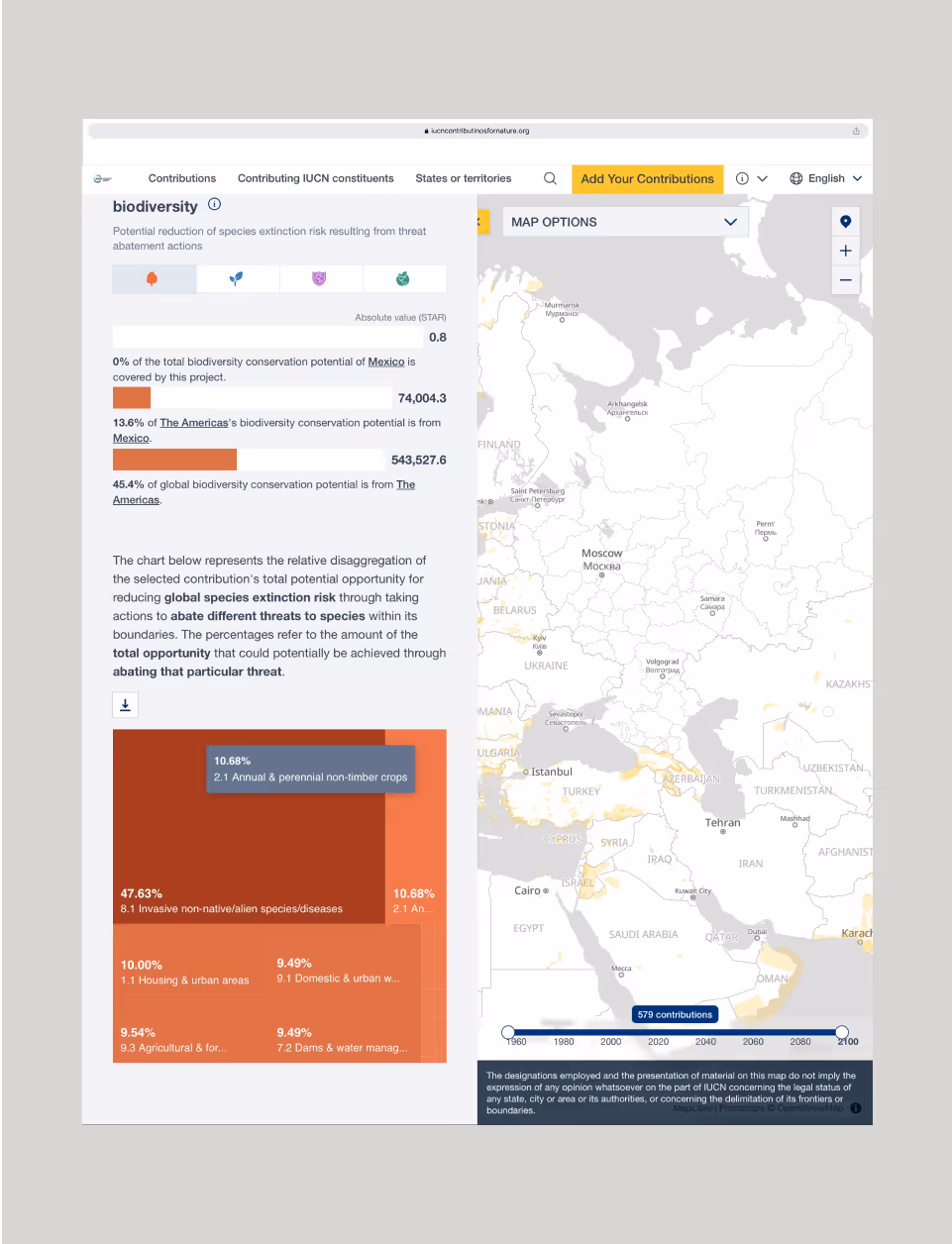
Task: Open the Contributions menu
Action: click(182, 178)
